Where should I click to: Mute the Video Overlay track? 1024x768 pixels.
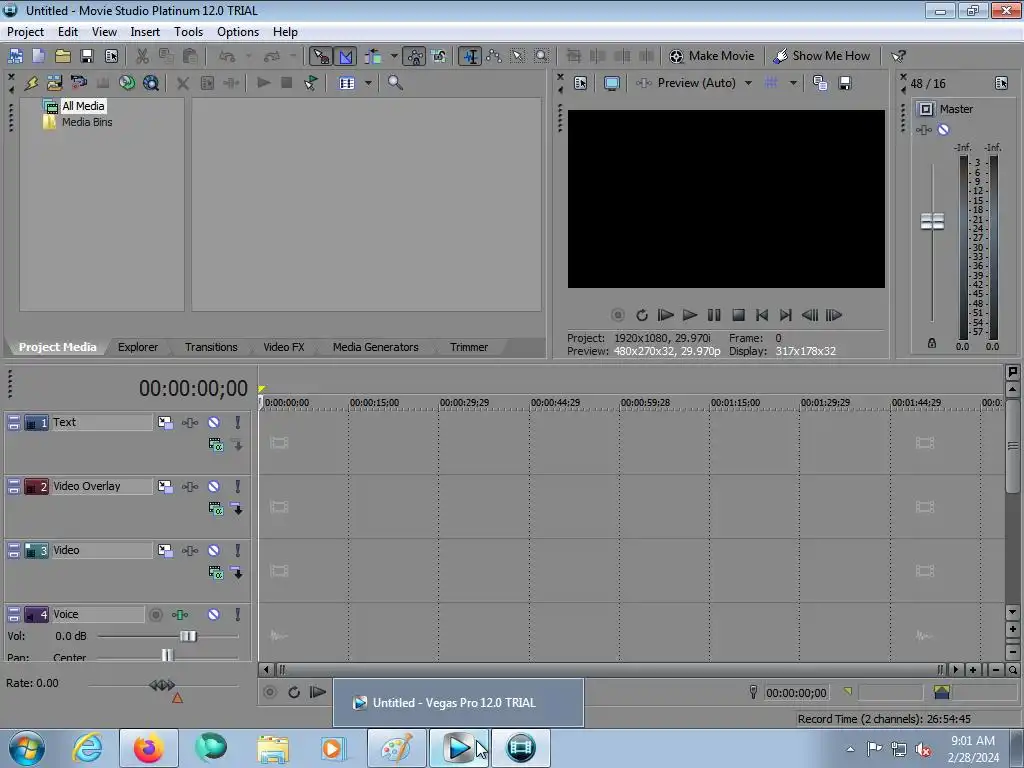(x=214, y=487)
